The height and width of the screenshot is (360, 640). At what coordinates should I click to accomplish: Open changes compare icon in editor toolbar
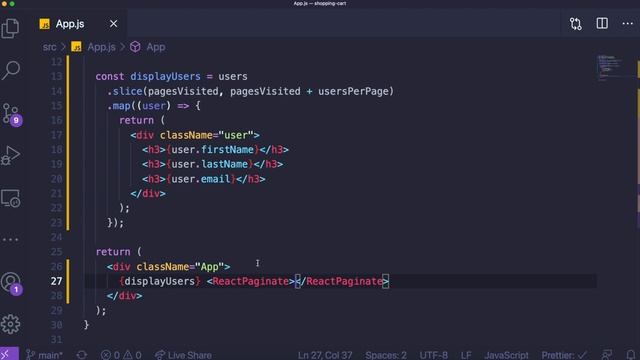click(x=576, y=24)
